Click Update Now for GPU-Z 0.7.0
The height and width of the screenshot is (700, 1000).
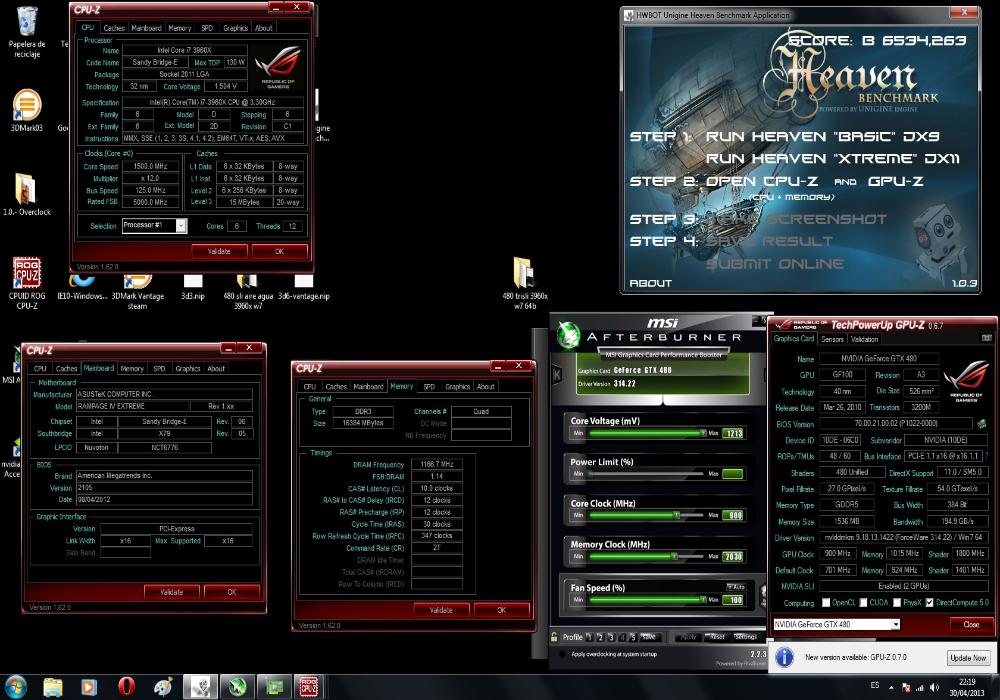coord(968,657)
